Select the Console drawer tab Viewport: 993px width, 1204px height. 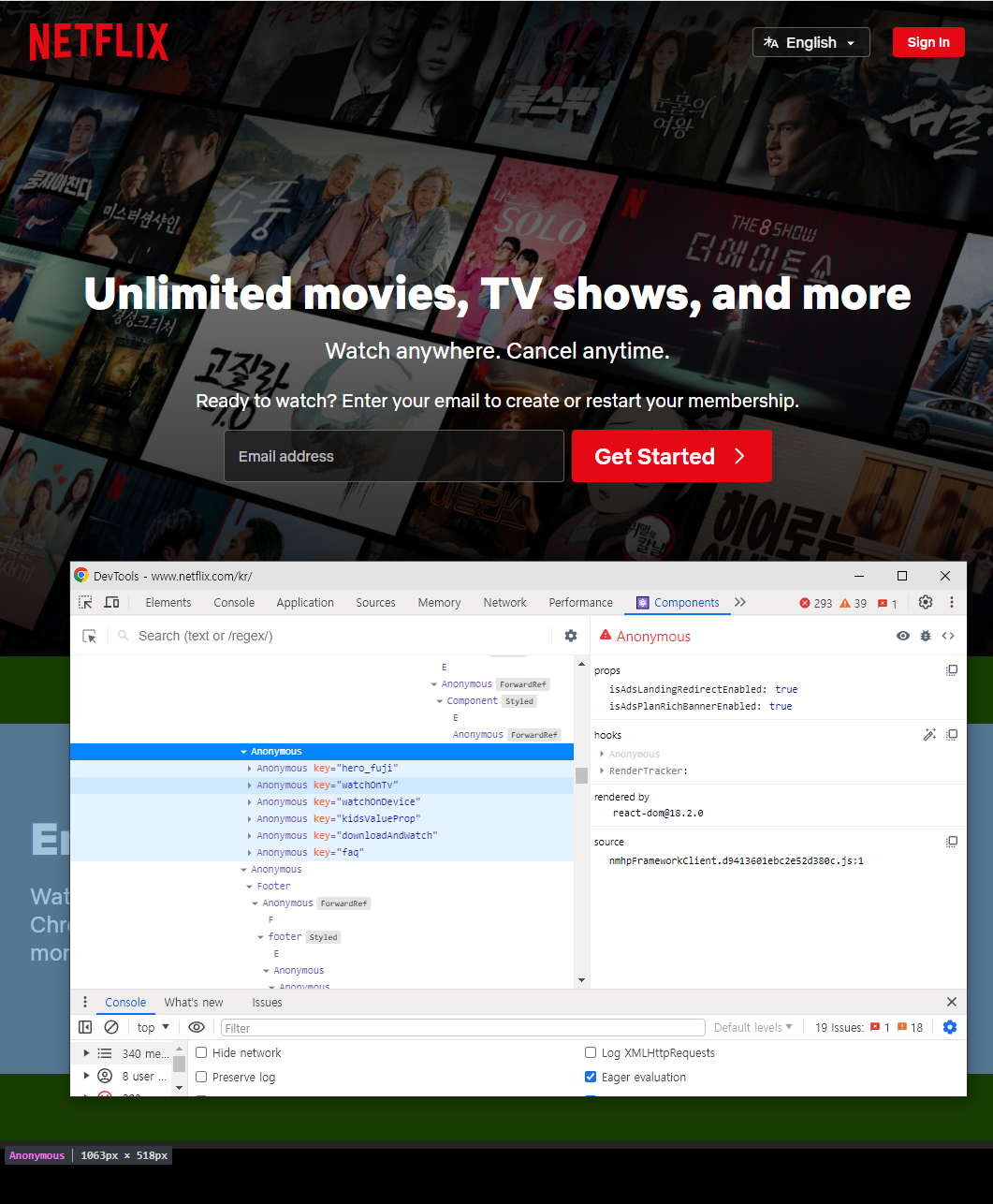(125, 1003)
